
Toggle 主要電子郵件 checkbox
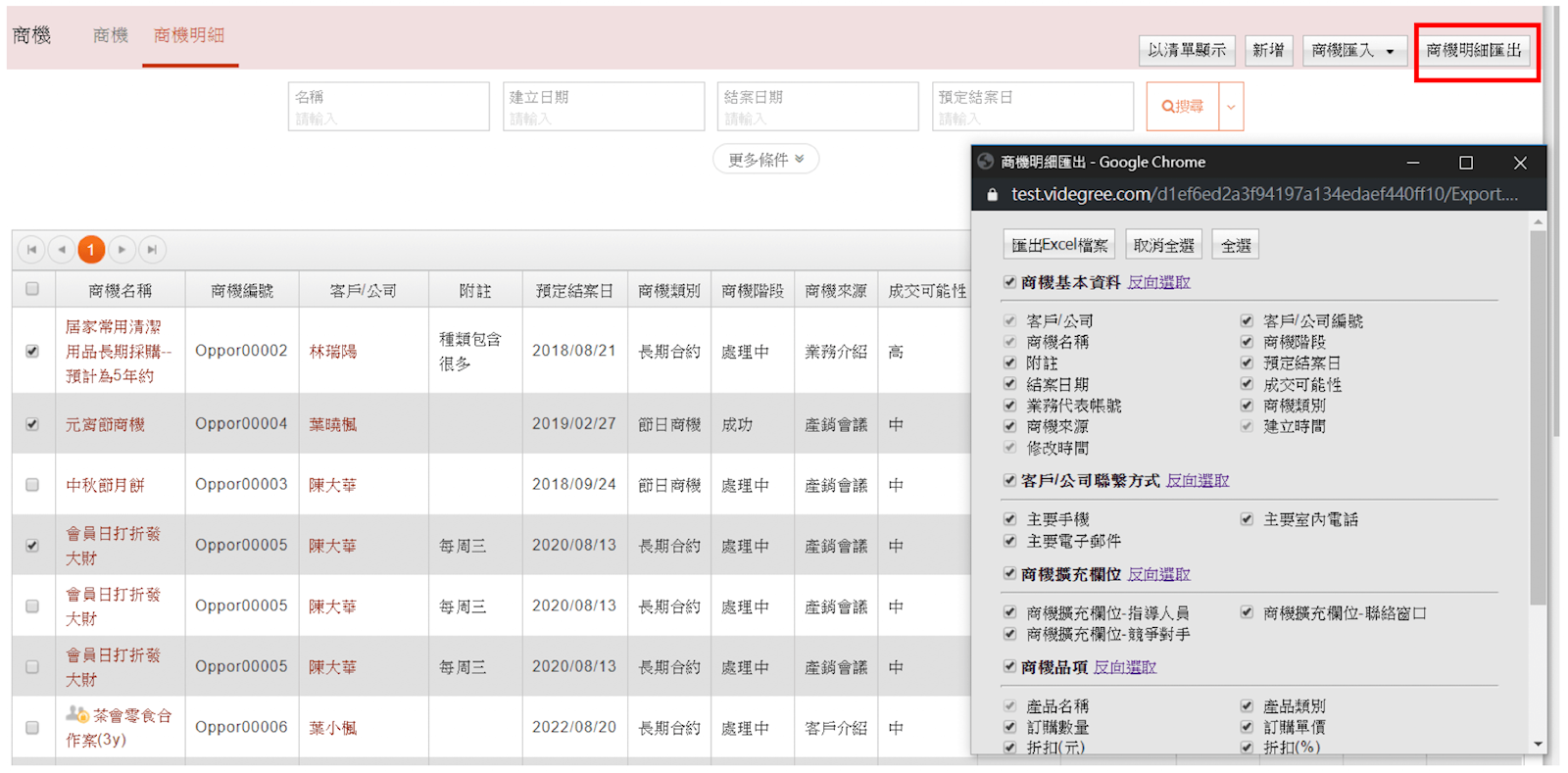[1009, 541]
